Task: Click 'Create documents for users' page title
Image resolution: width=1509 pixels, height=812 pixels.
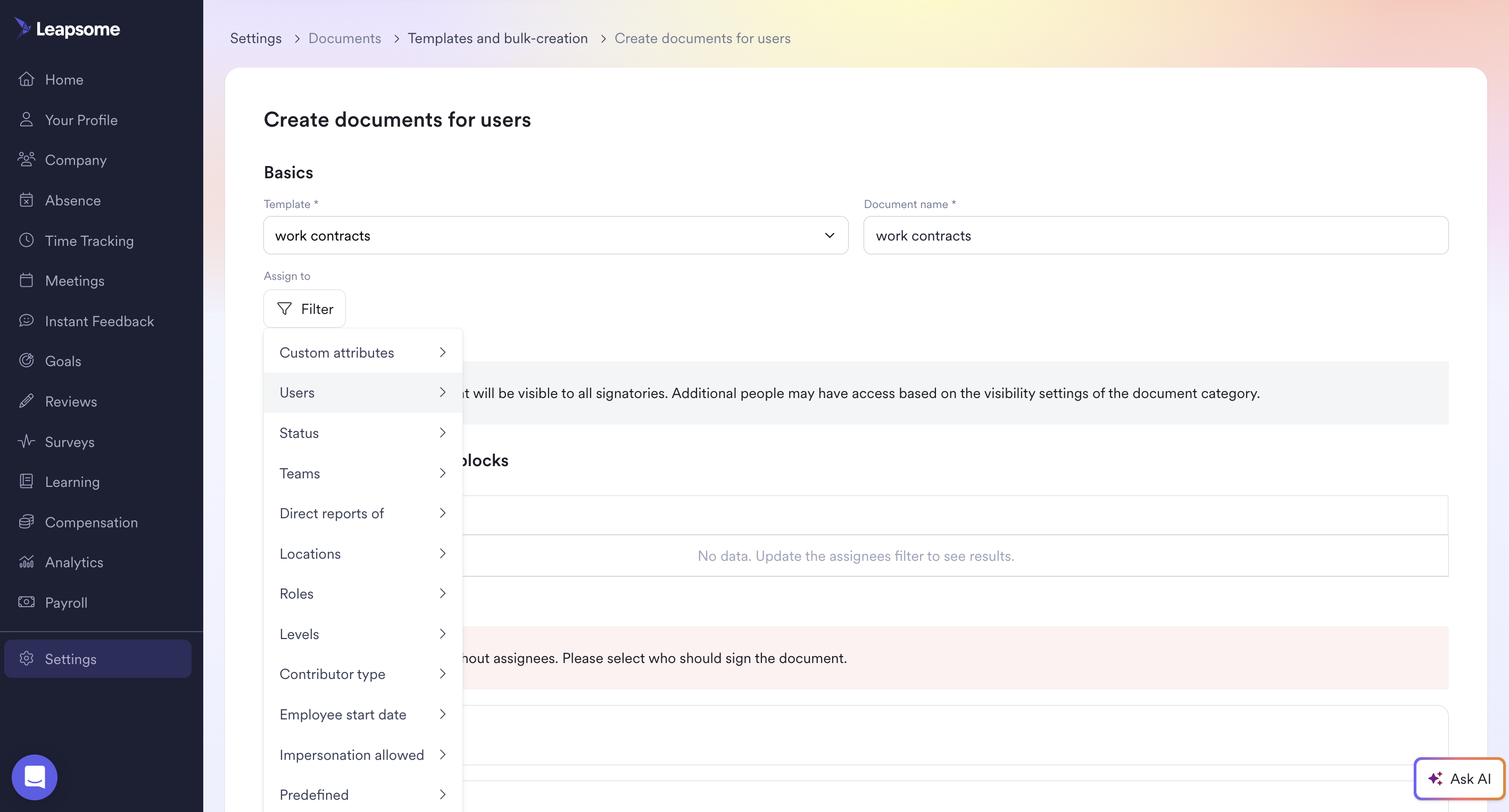Action: (397, 120)
